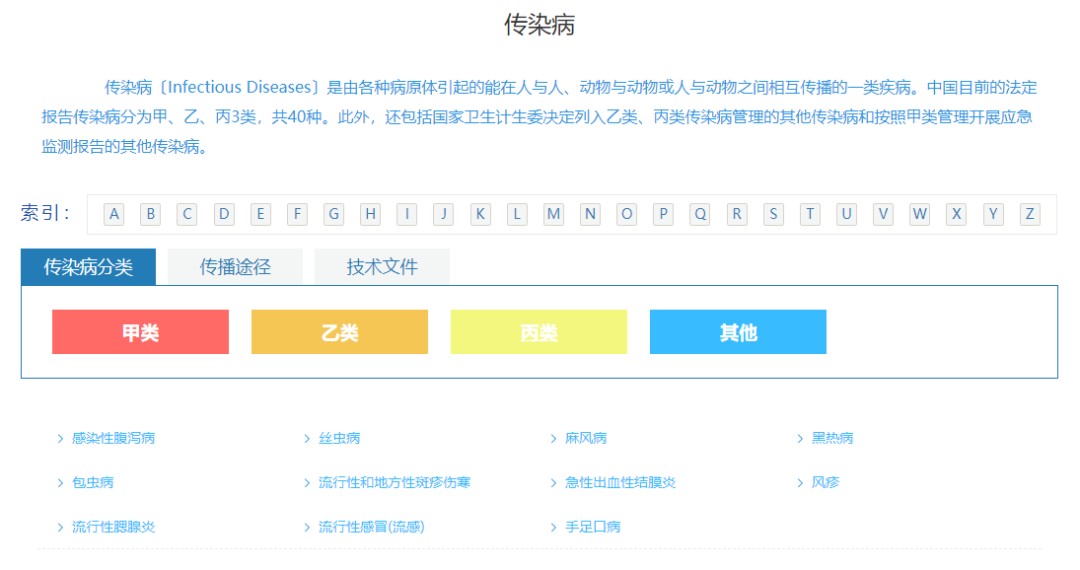Click chevron before 流行性腮腺炎

61,526
